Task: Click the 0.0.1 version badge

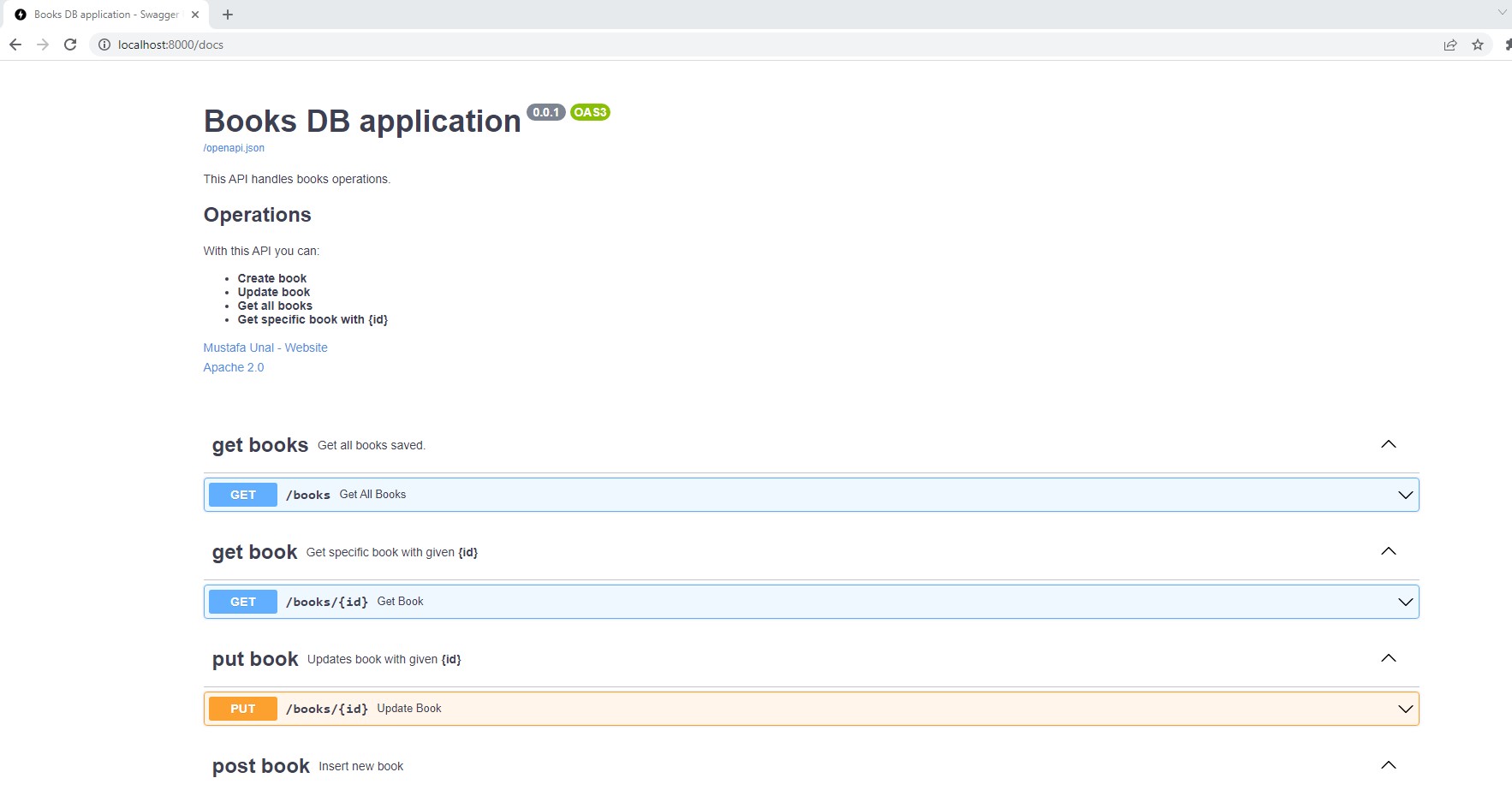Action: 545,112
